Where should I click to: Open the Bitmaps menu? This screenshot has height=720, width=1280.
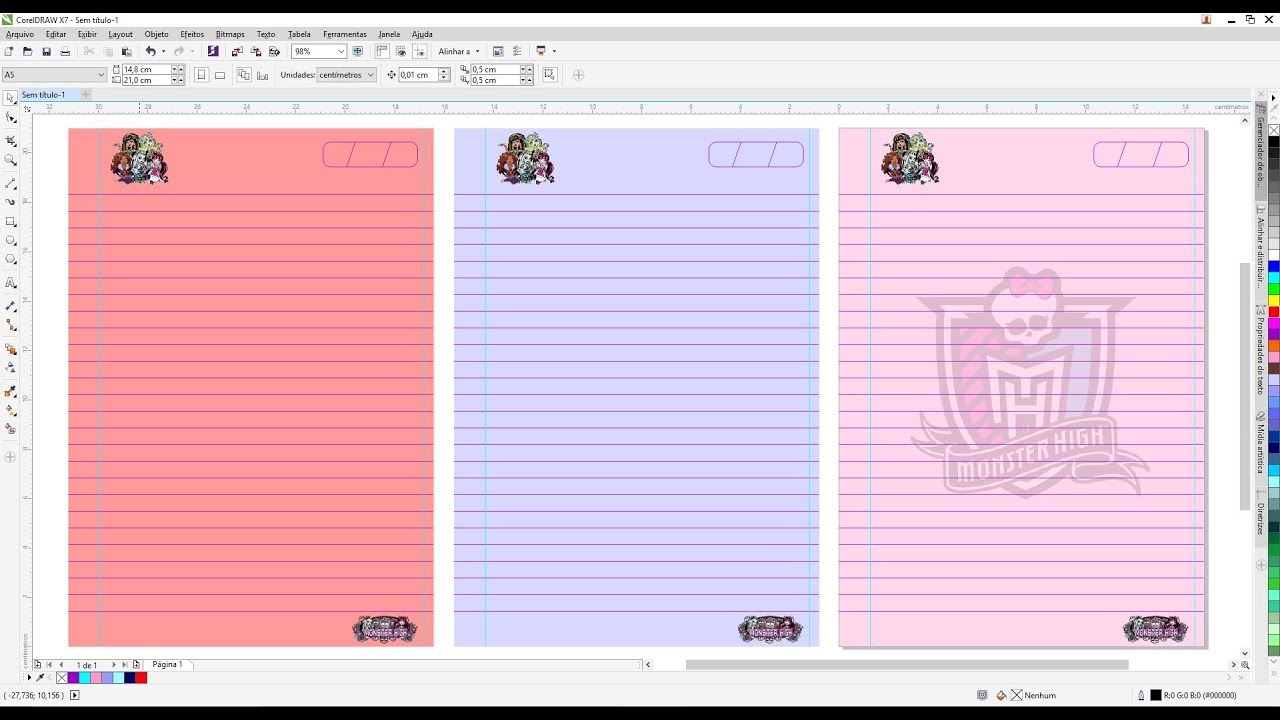tap(230, 34)
